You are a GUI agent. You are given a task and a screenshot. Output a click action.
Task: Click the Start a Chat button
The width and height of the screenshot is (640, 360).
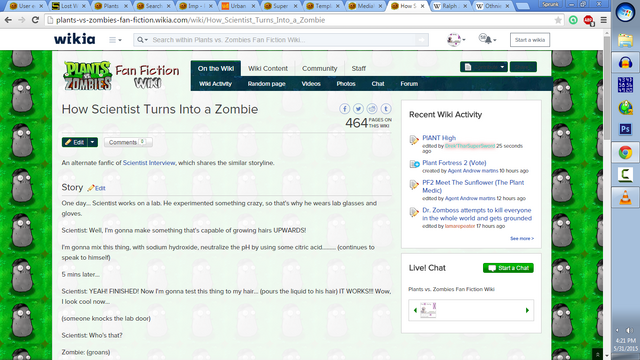[508, 268]
